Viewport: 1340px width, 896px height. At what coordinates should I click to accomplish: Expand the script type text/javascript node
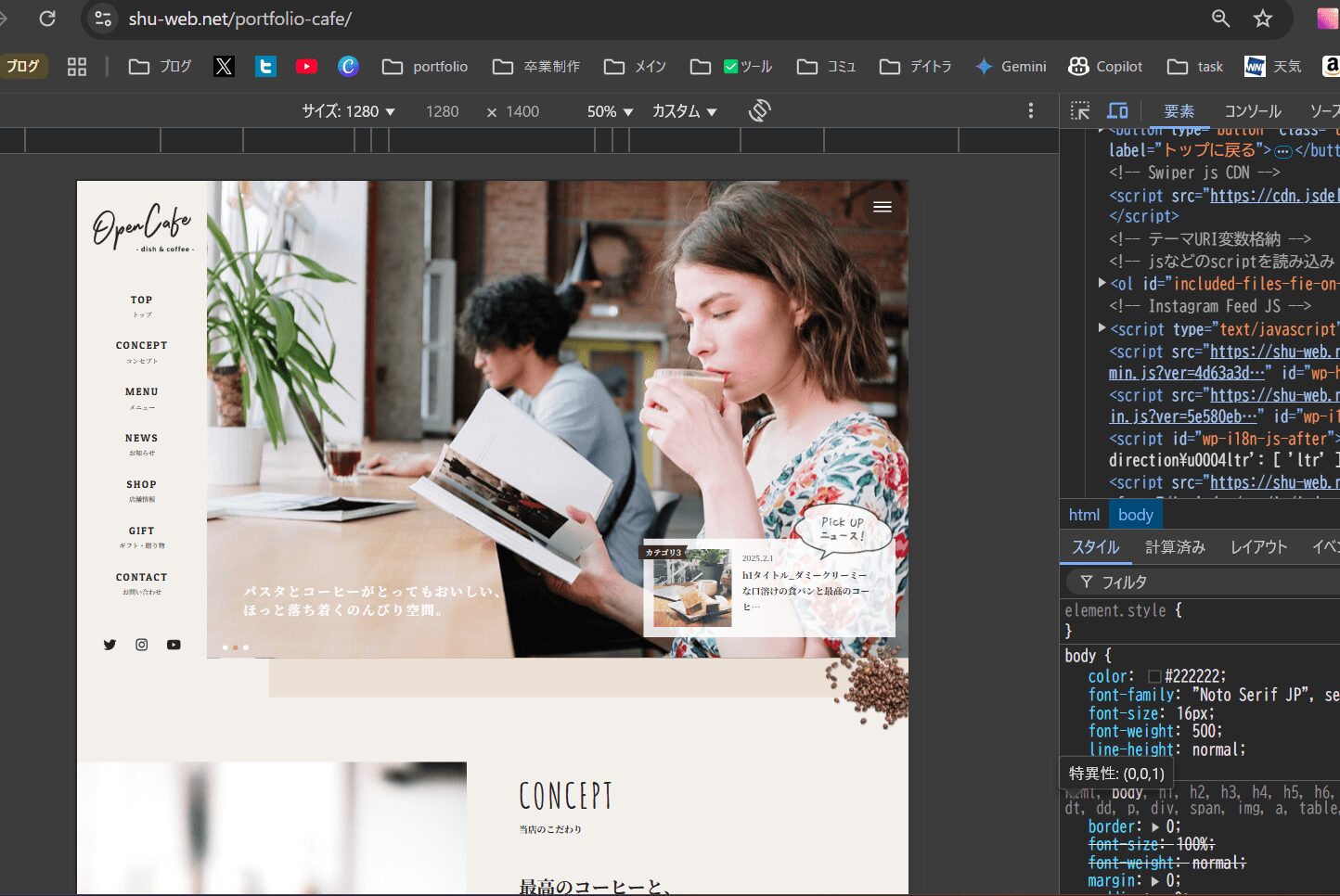tap(1102, 328)
